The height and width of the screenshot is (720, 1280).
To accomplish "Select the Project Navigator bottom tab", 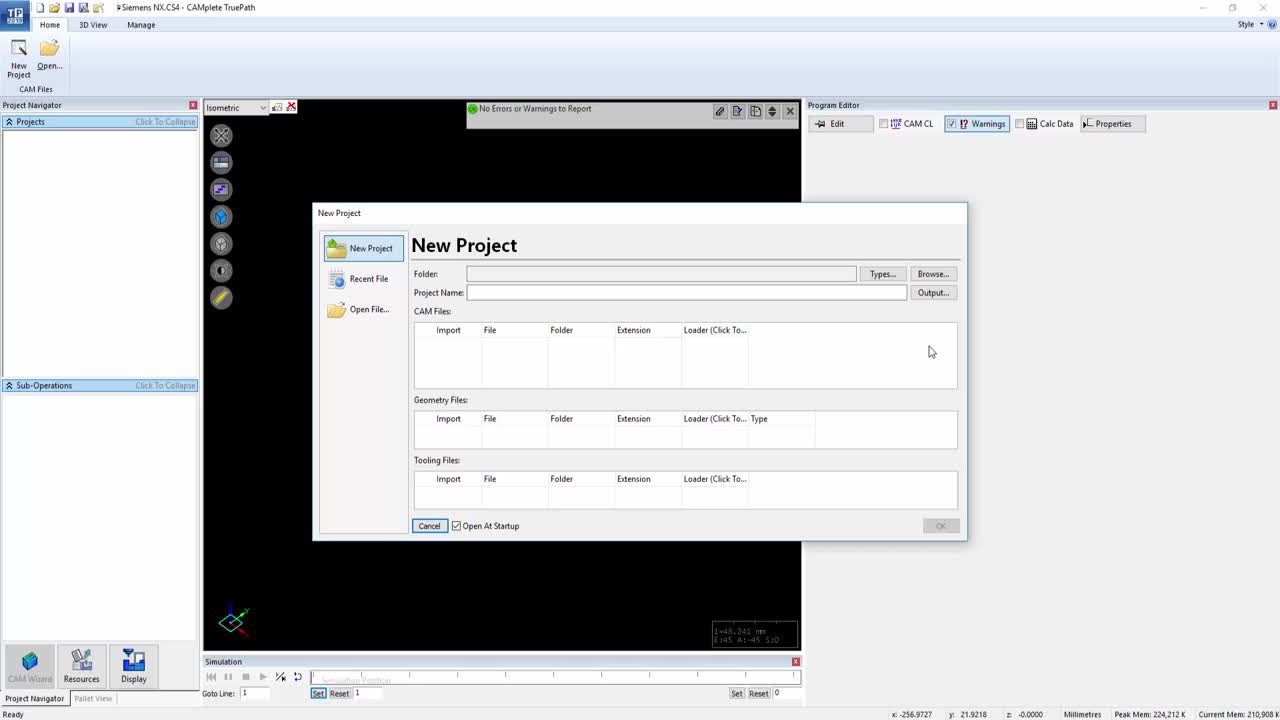I will point(34,699).
